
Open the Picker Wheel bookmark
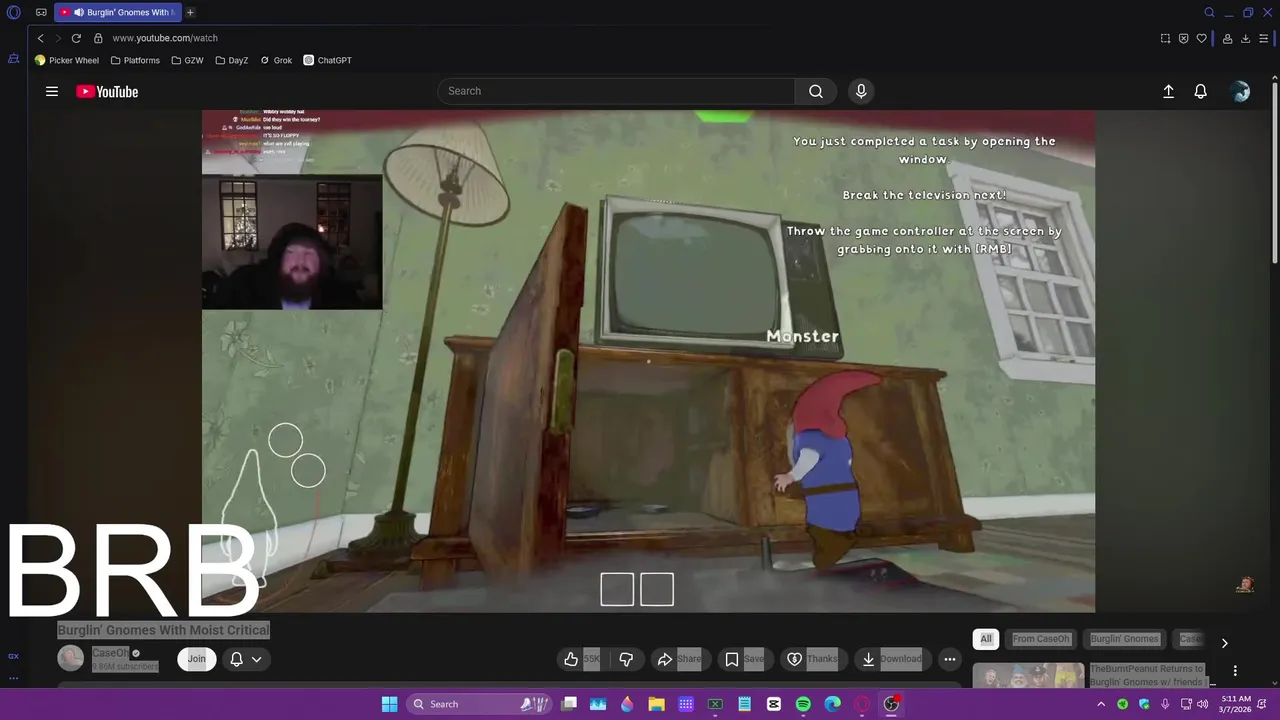[67, 60]
